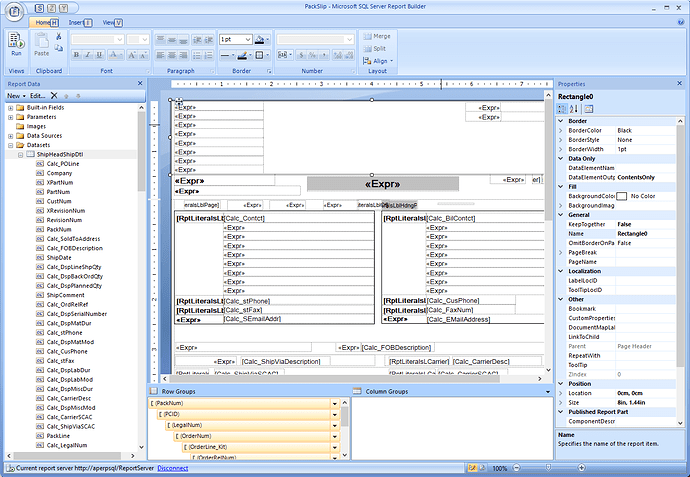The width and height of the screenshot is (690, 477).
Task: Click the increase indent icon
Action: coord(208,40)
